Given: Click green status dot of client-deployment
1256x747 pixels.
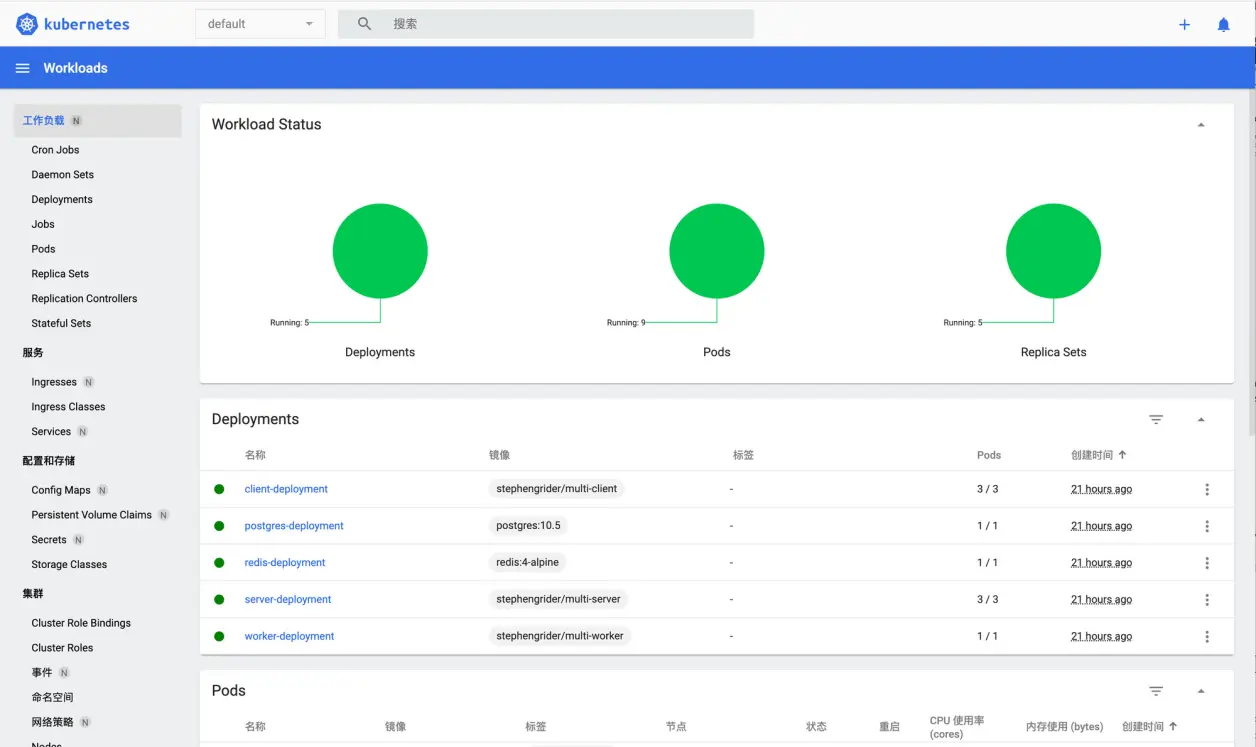Looking at the screenshot, I should click(x=219, y=489).
